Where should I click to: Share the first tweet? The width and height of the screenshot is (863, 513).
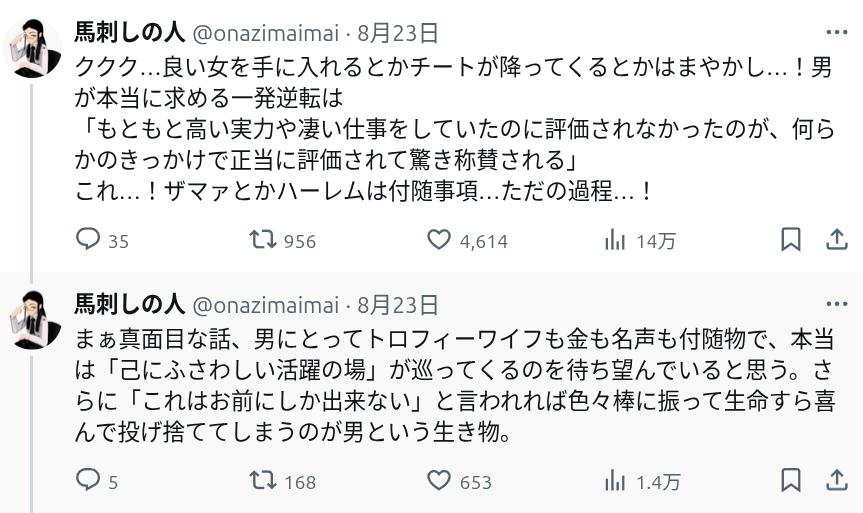click(837, 240)
